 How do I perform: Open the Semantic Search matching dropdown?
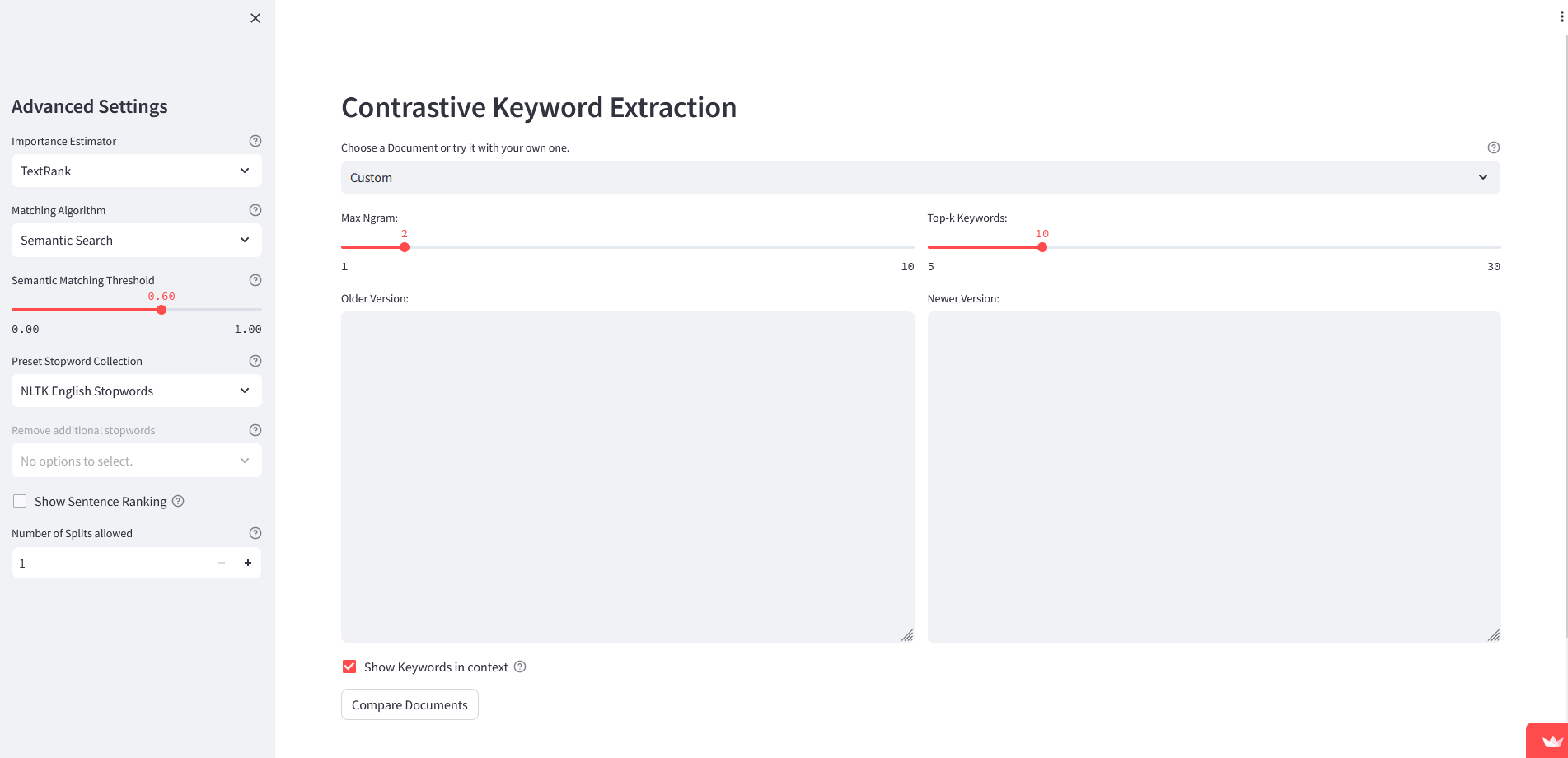pyautogui.click(x=137, y=240)
